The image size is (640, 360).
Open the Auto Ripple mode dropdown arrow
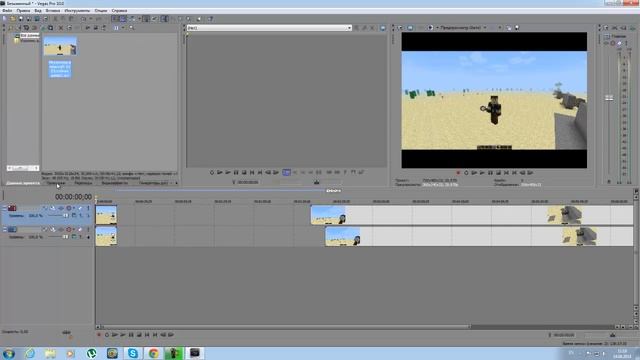coord(139,19)
